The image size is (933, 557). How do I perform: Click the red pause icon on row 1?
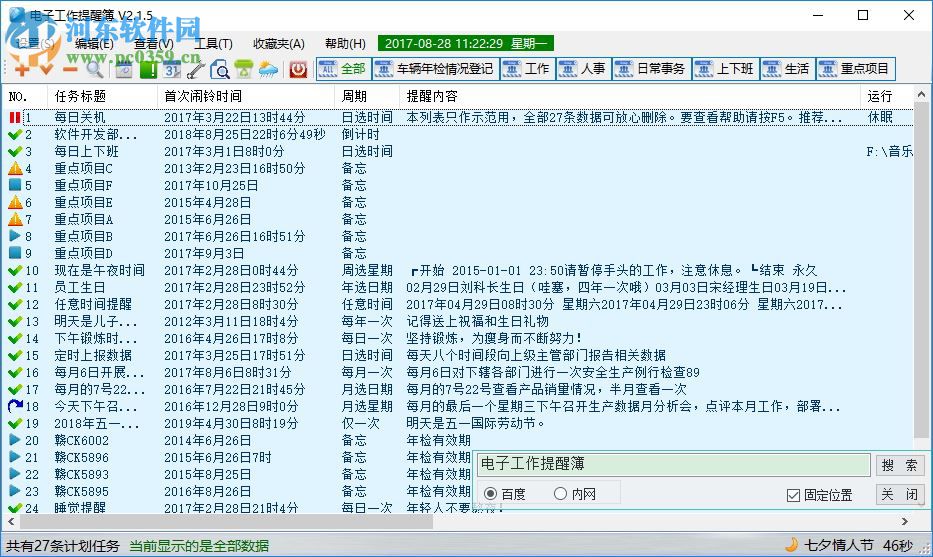tap(14, 117)
